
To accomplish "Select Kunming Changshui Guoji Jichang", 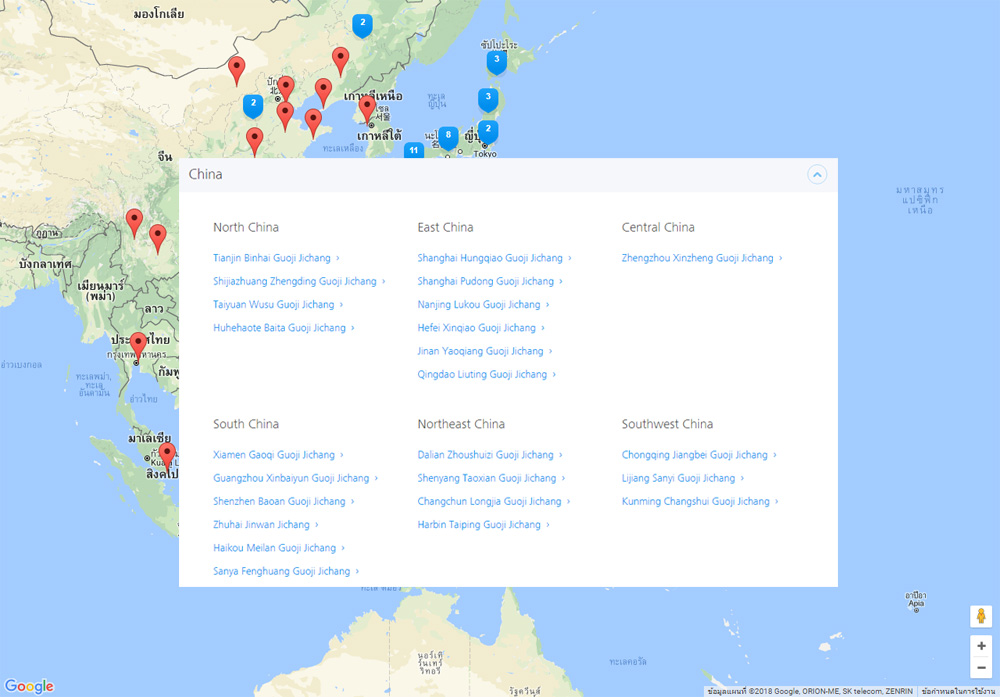I will tap(696, 502).
